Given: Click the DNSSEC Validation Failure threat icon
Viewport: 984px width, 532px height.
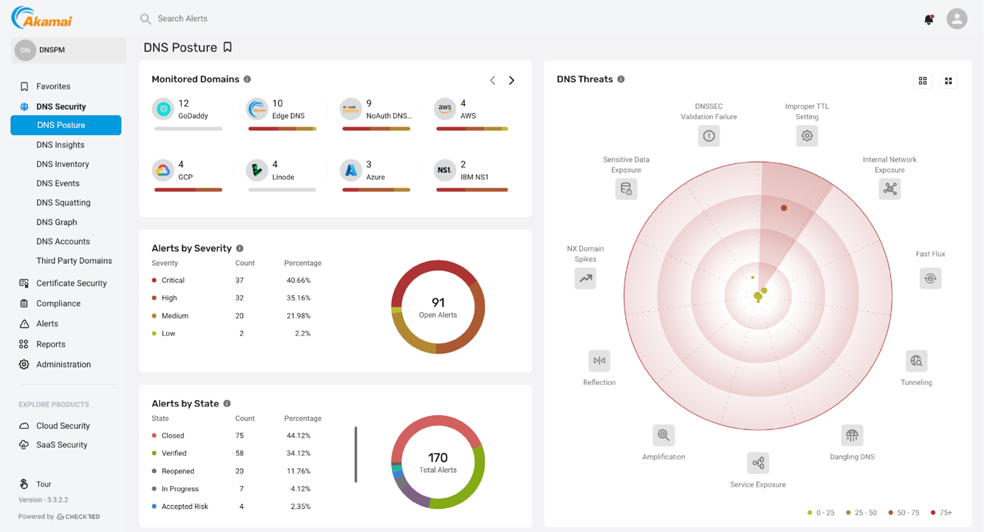Looking at the screenshot, I should (709, 136).
